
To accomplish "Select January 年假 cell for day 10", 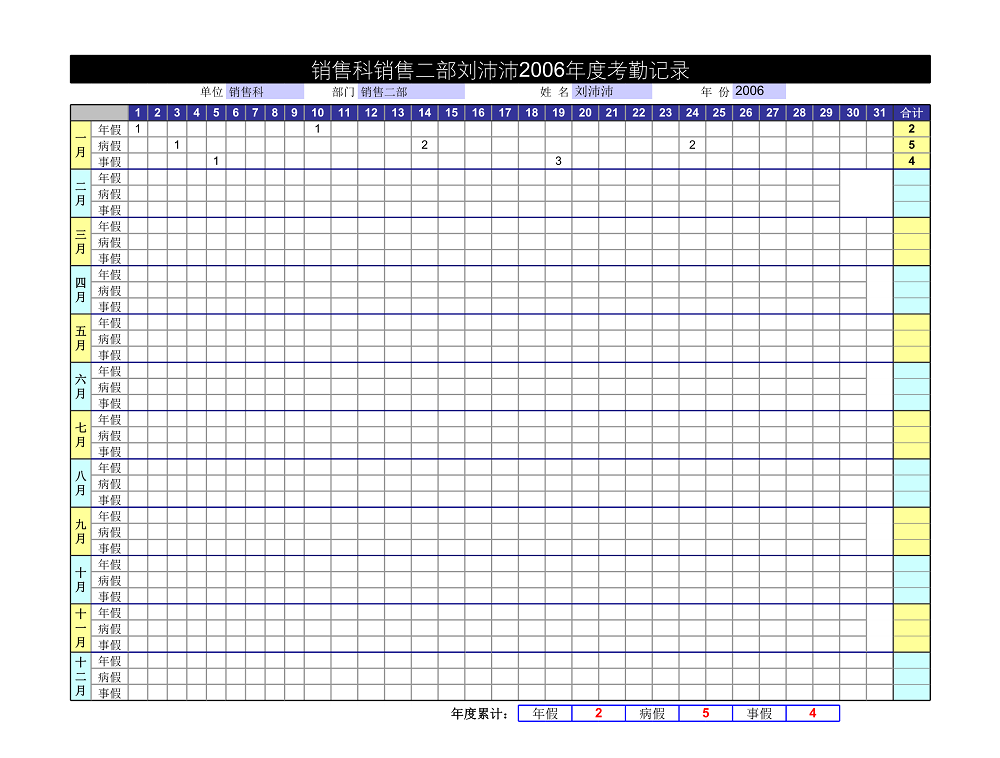I will (317, 129).
